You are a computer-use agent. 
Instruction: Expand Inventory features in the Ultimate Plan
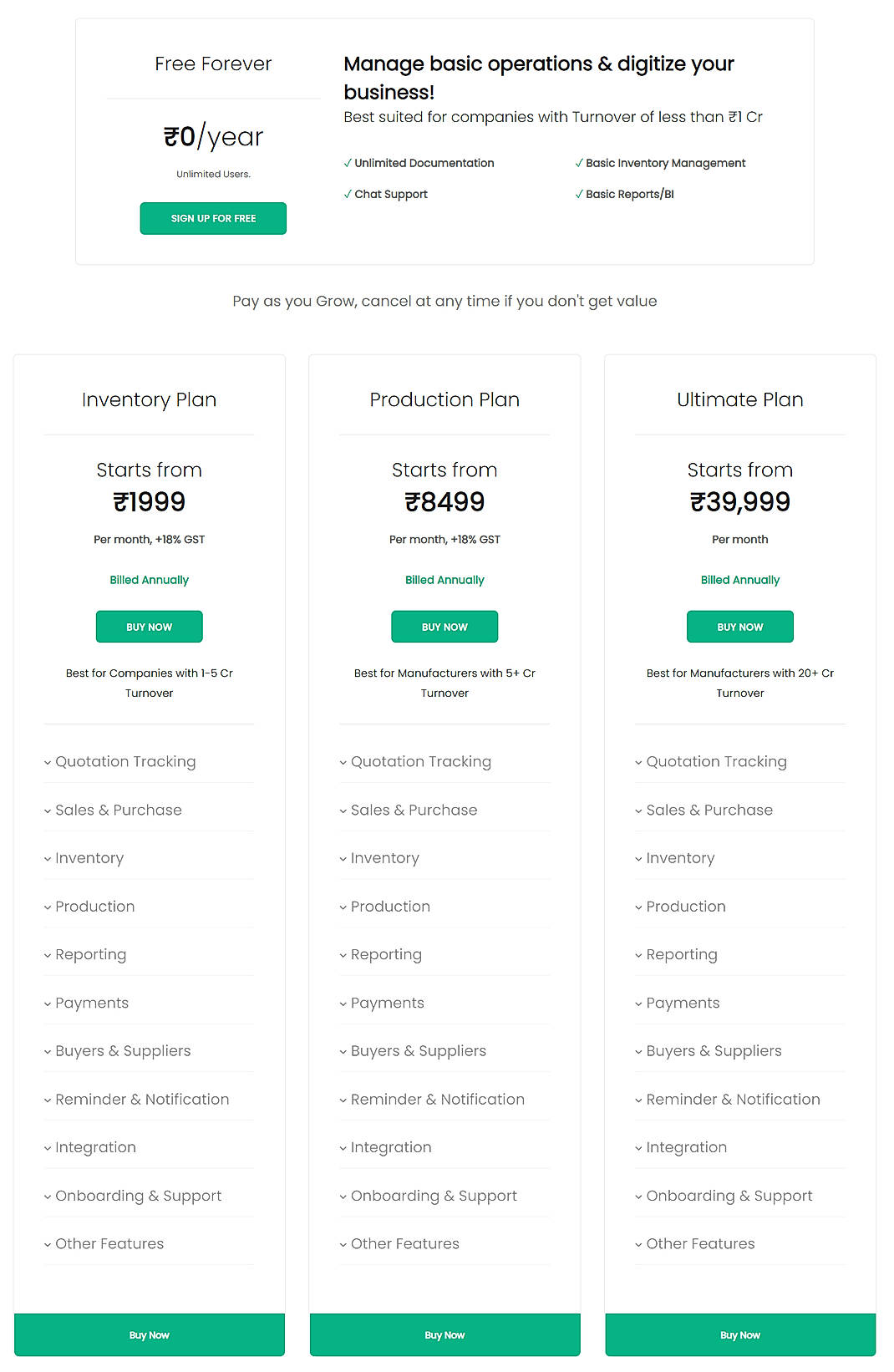pyautogui.click(x=680, y=858)
